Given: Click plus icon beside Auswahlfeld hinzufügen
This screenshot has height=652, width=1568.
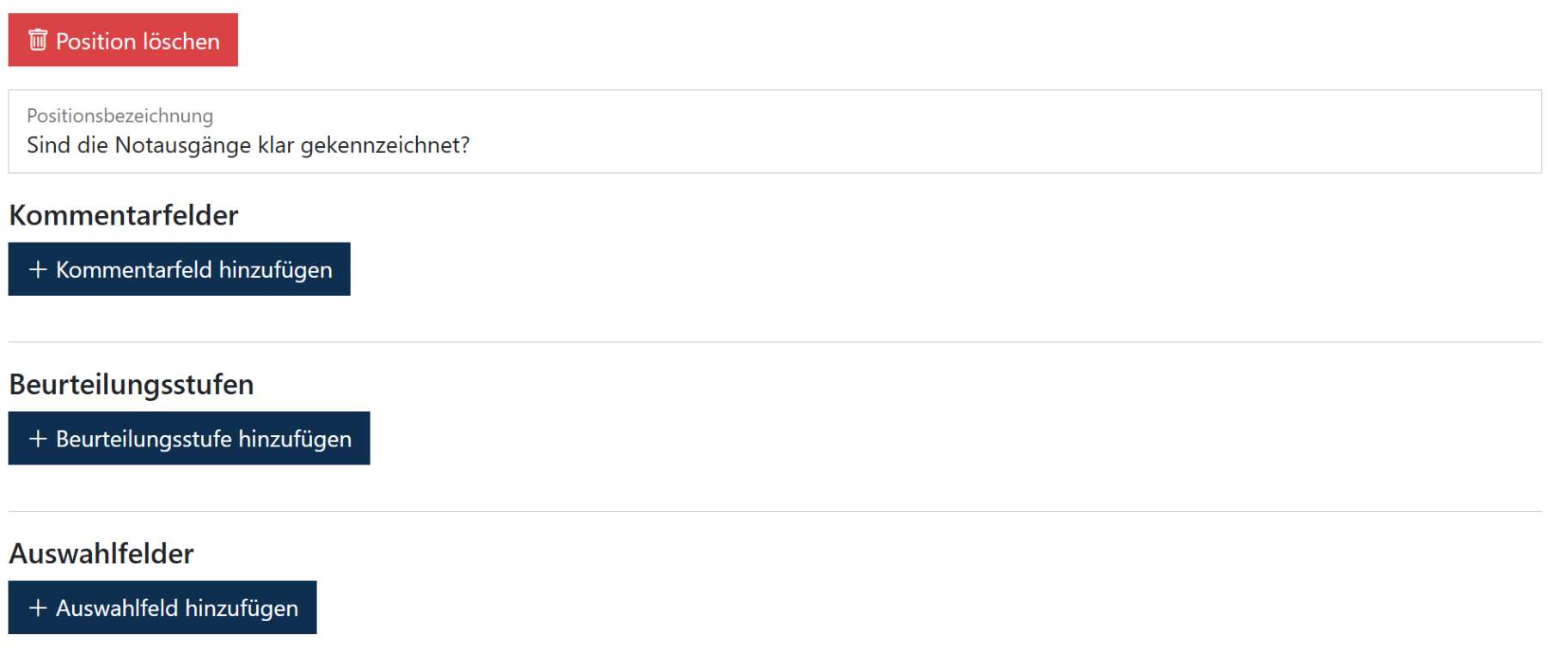Looking at the screenshot, I should point(38,608).
